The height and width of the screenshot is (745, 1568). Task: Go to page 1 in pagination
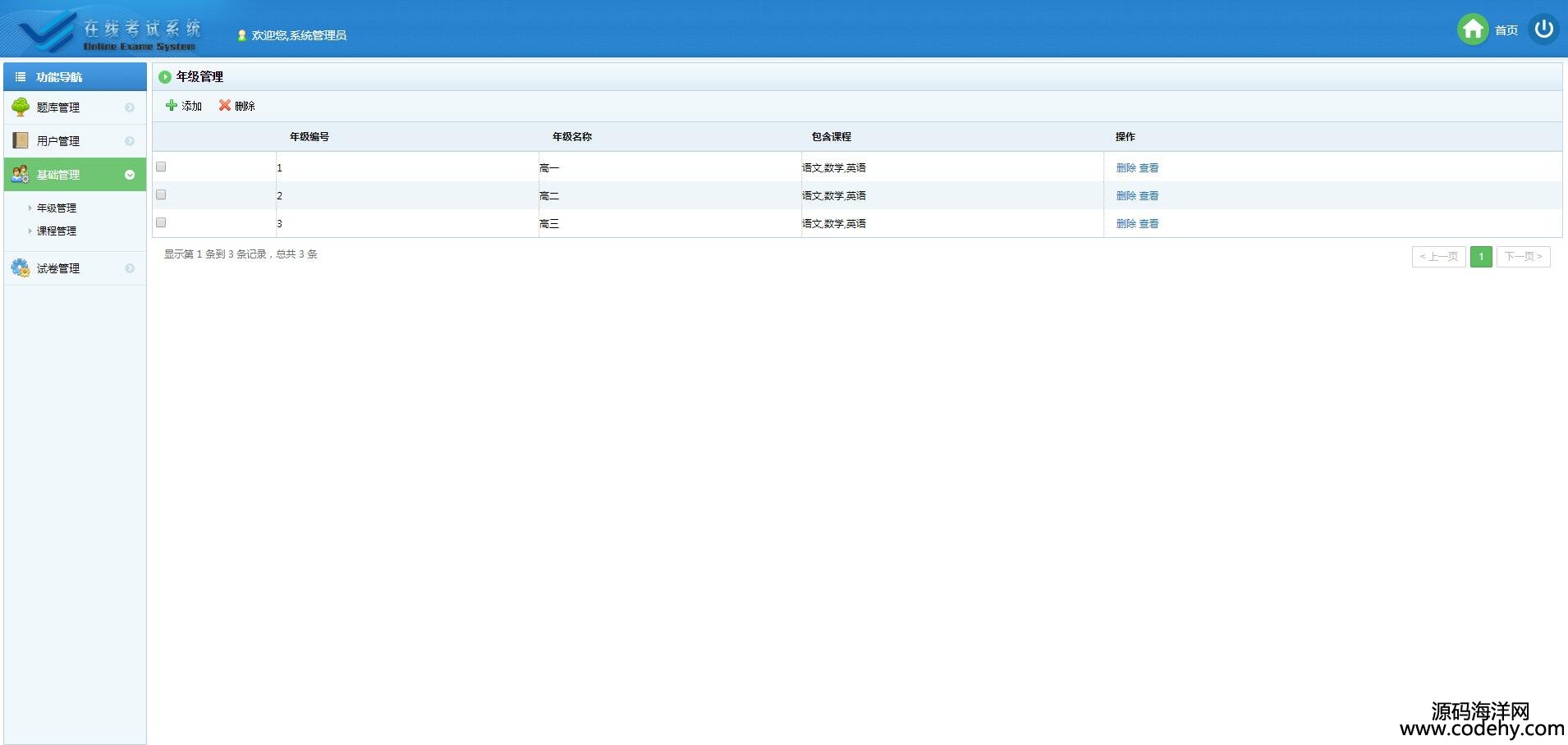coord(1481,257)
